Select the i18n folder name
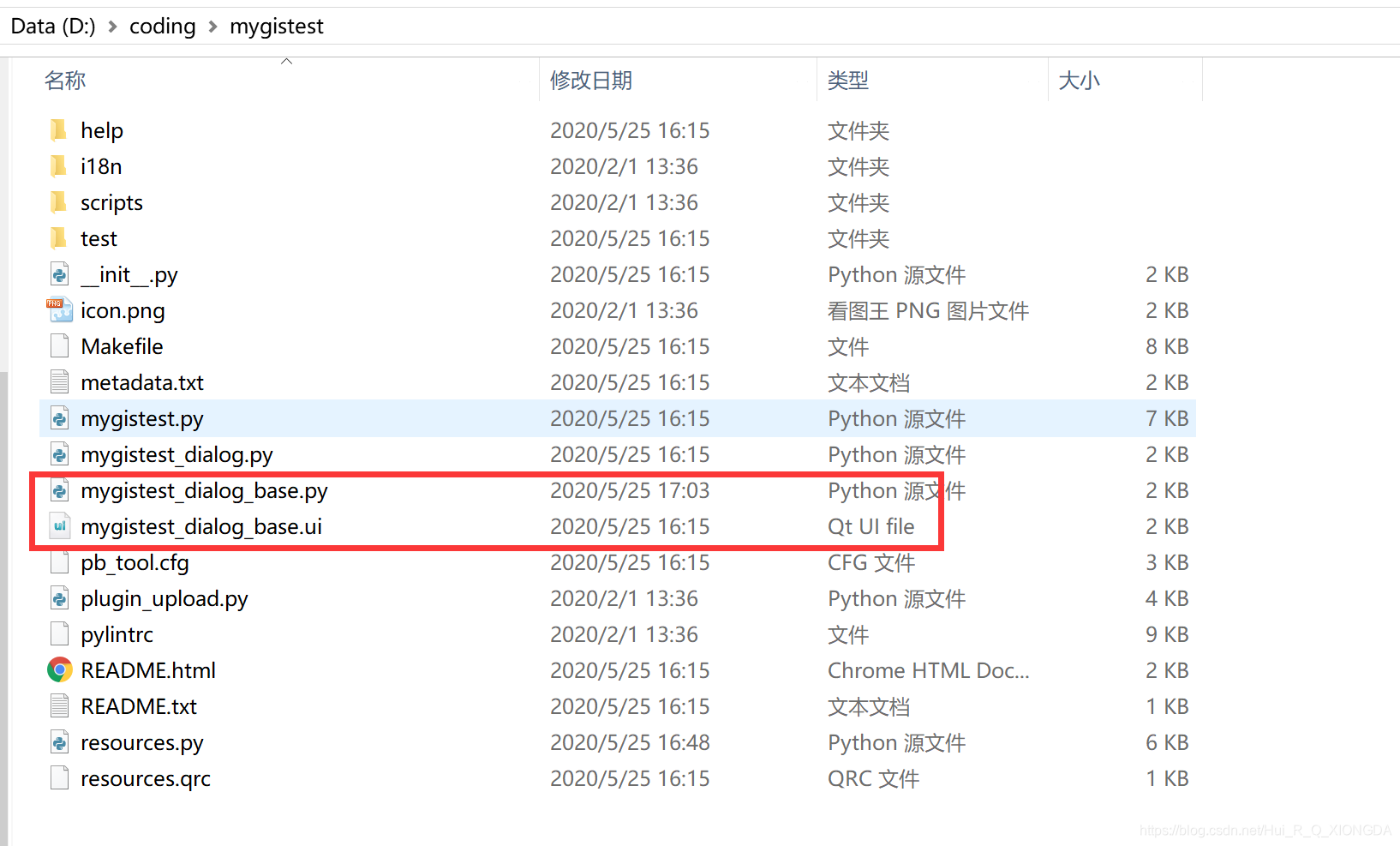The width and height of the screenshot is (1400, 846). (x=101, y=166)
